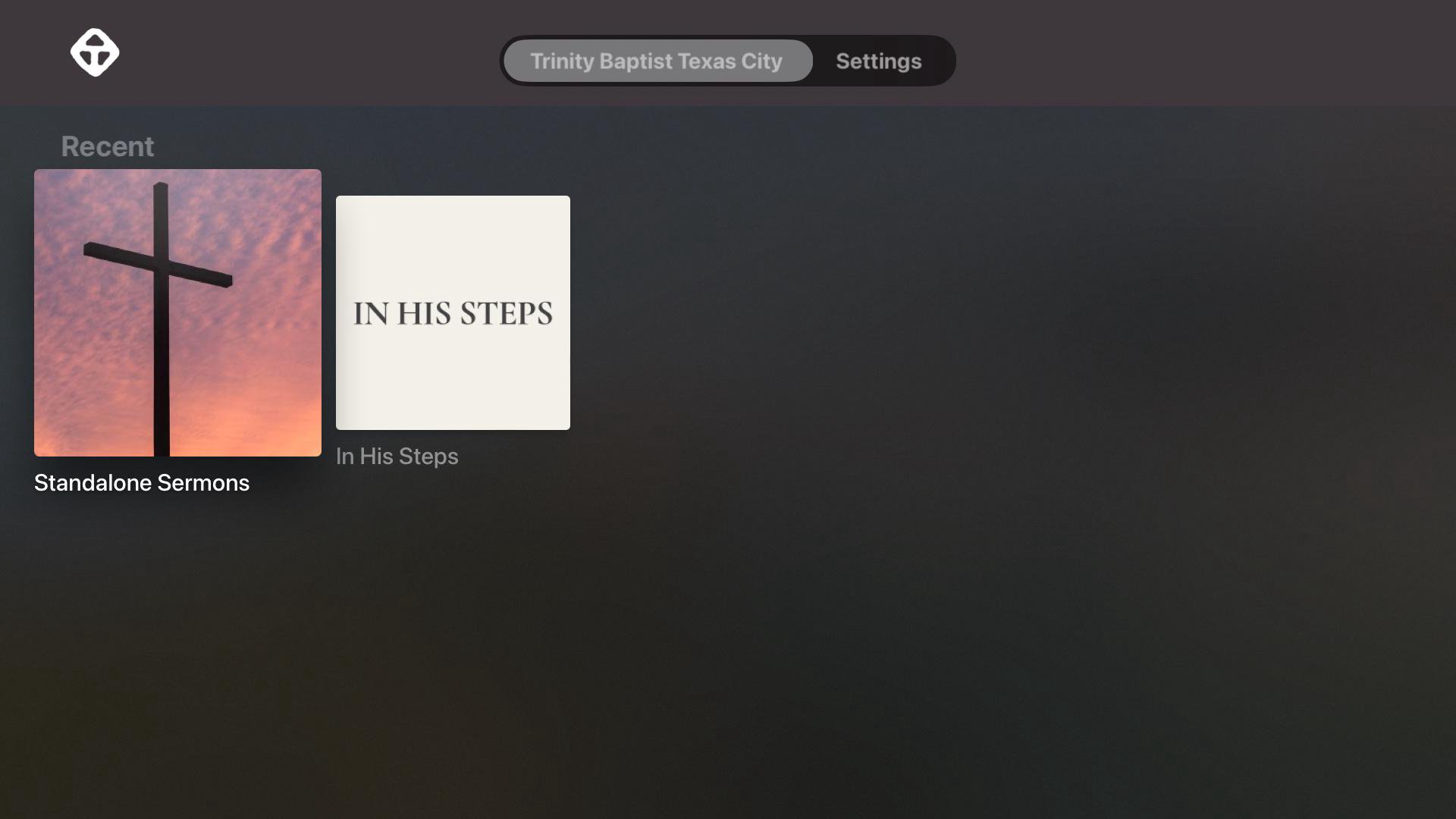1456x819 pixels.
Task: Choose Settings in the top segmented bar
Action: [879, 61]
